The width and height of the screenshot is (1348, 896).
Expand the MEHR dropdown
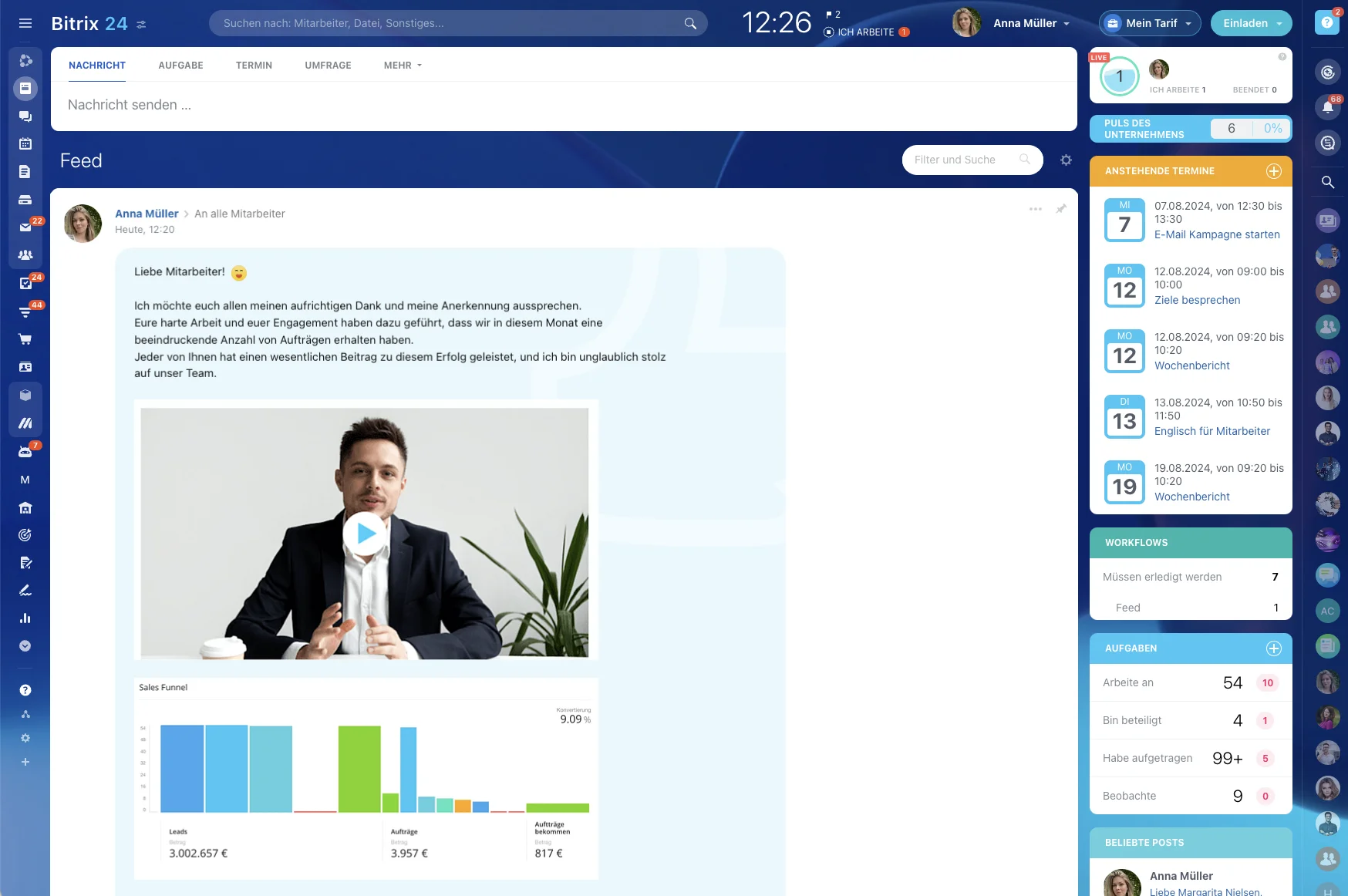403,66
